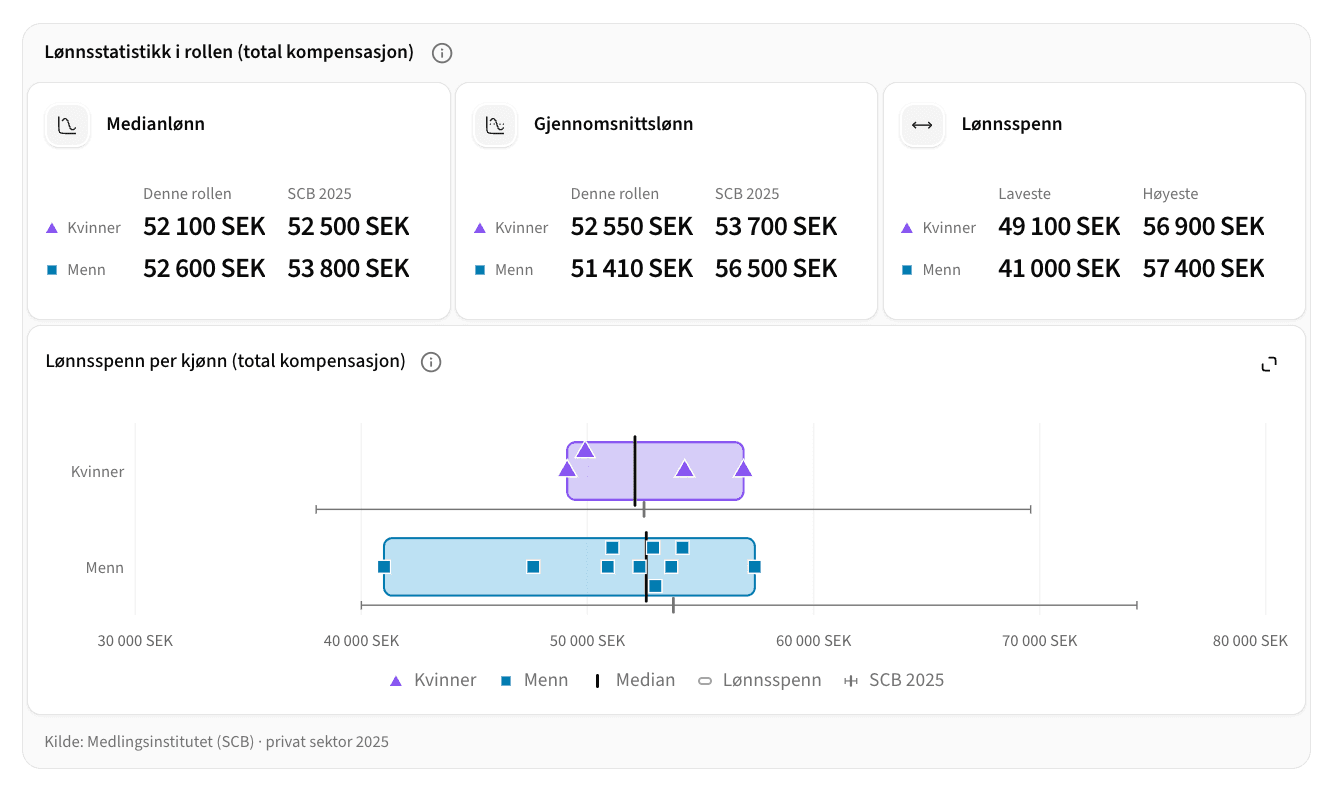Click info icon beside Lønnsspenn per kjønn heading
Viewport: 1333px width, 791px height.
(431, 362)
